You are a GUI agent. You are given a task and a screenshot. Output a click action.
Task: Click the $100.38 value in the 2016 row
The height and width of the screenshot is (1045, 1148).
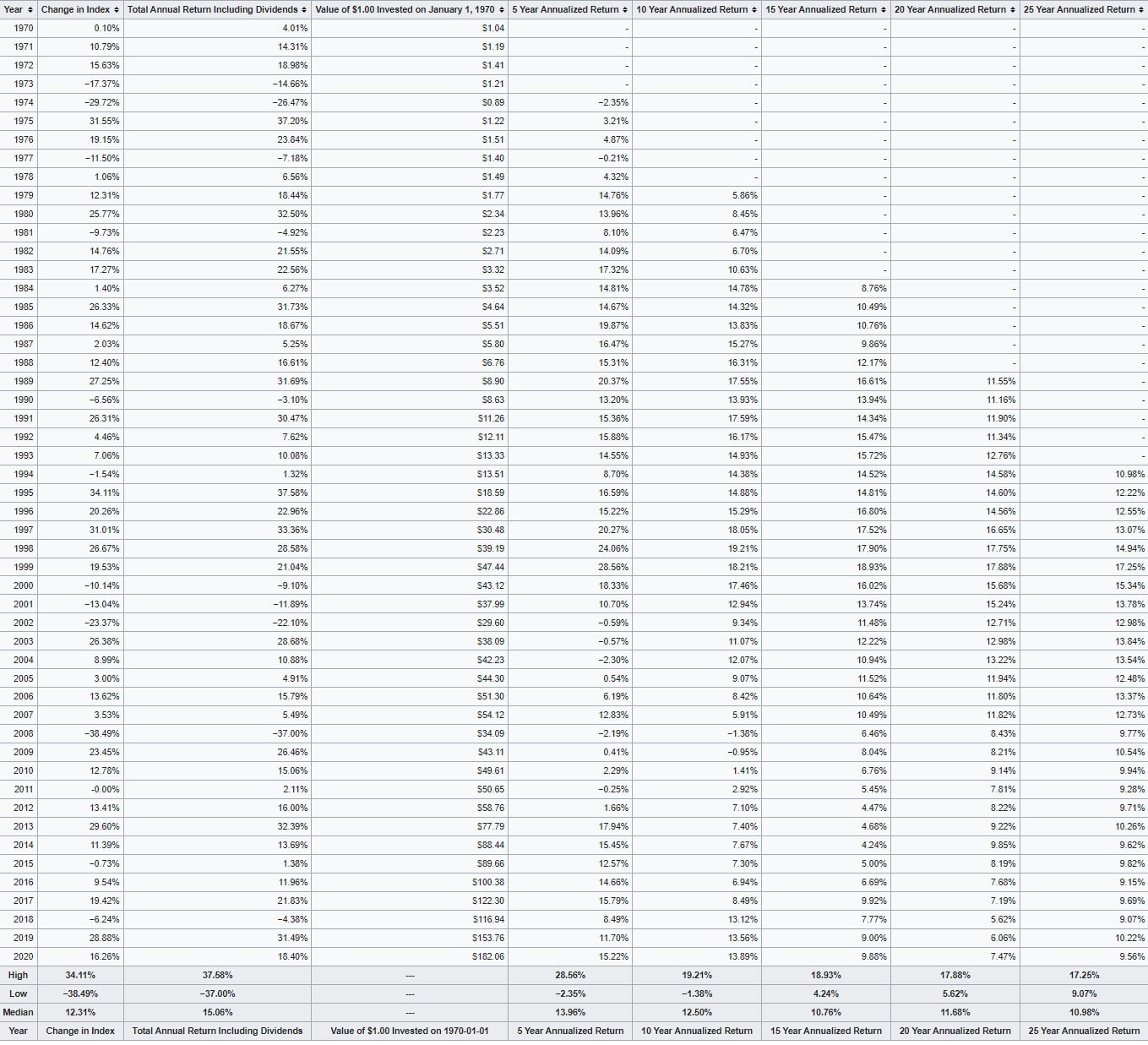pos(488,882)
